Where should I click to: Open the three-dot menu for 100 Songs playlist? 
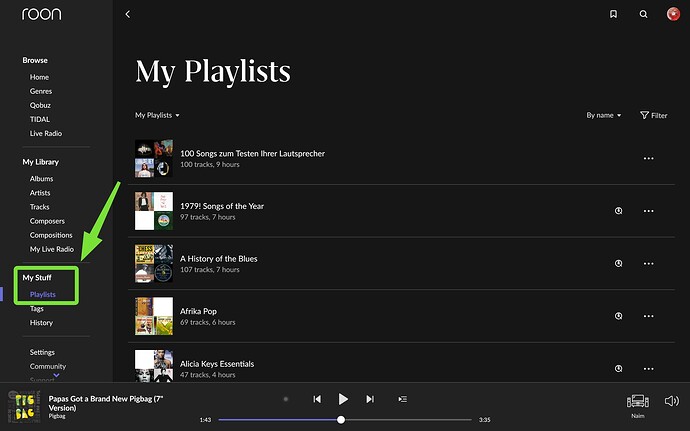point(648,158)
